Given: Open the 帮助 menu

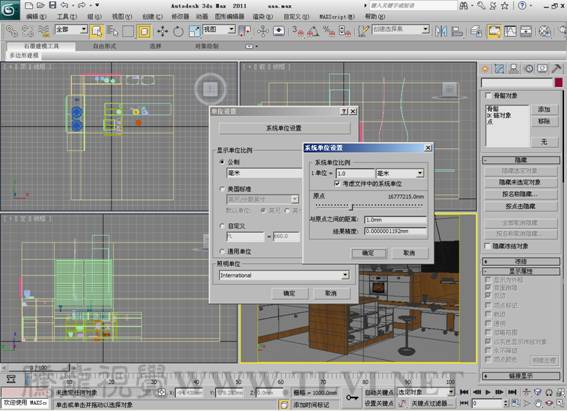Looking at the screenshot, I should coord(375,17).
